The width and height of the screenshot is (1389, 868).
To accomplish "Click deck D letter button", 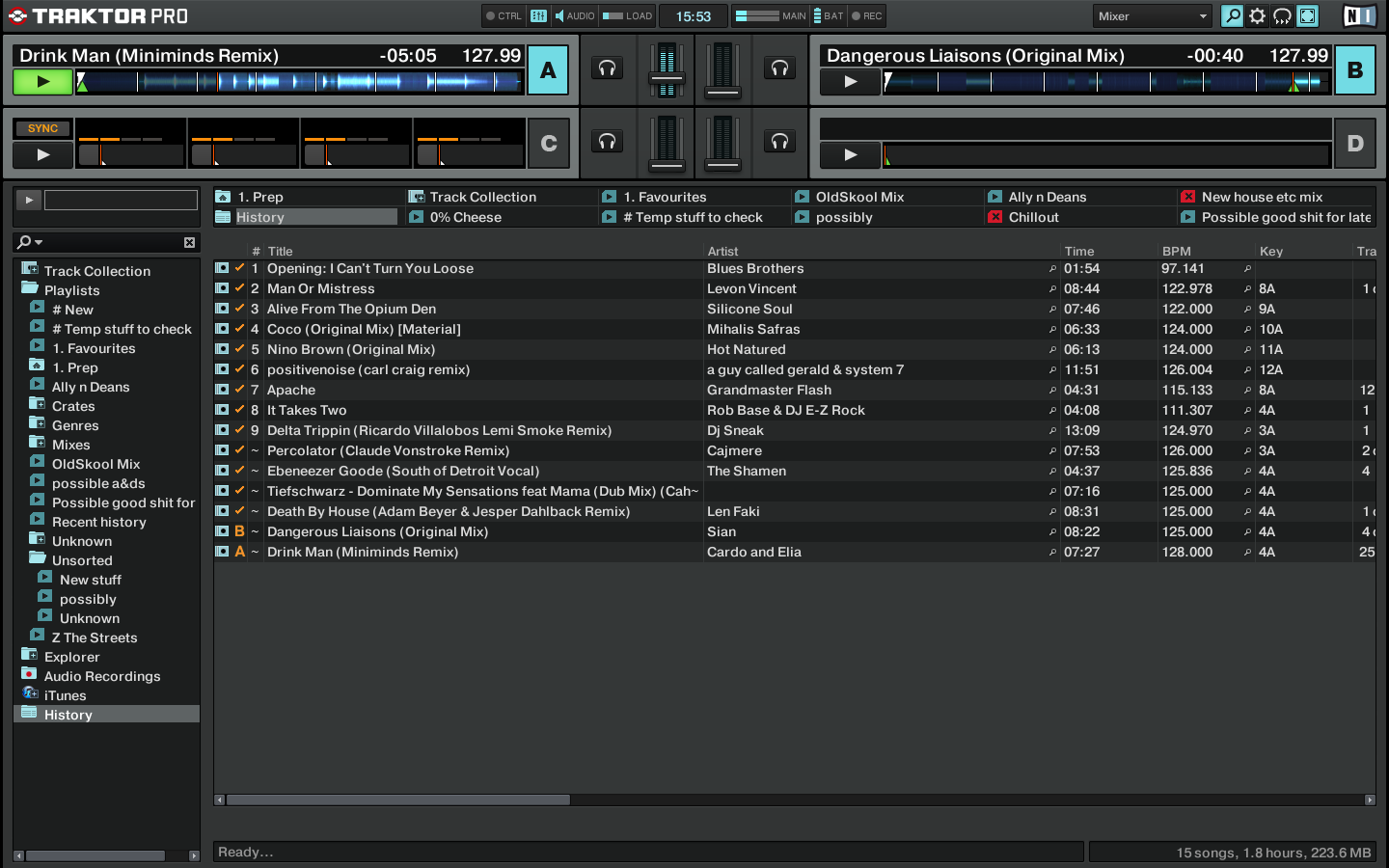I will click(1355, 143).
